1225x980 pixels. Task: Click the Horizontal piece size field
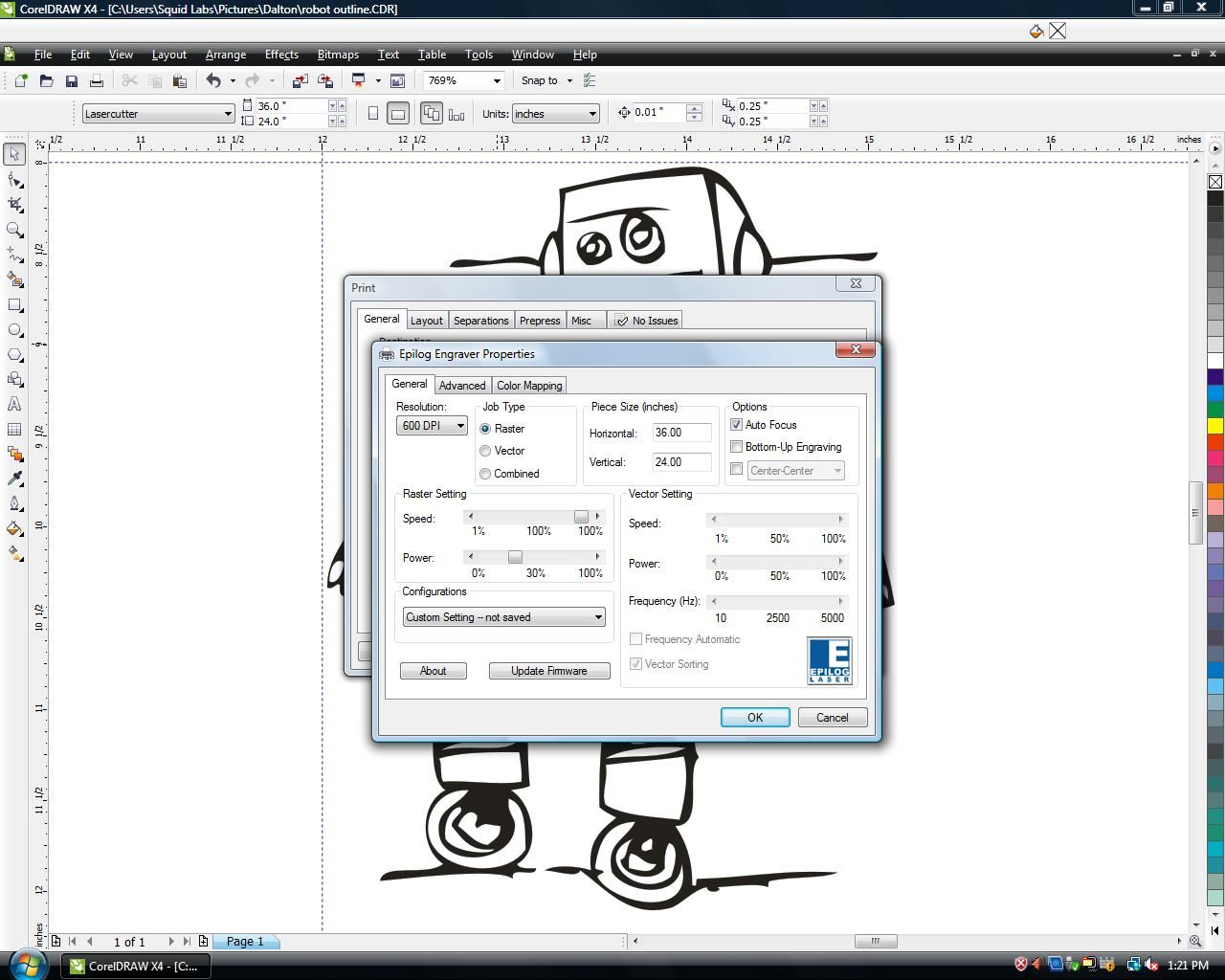pos(682,433)
